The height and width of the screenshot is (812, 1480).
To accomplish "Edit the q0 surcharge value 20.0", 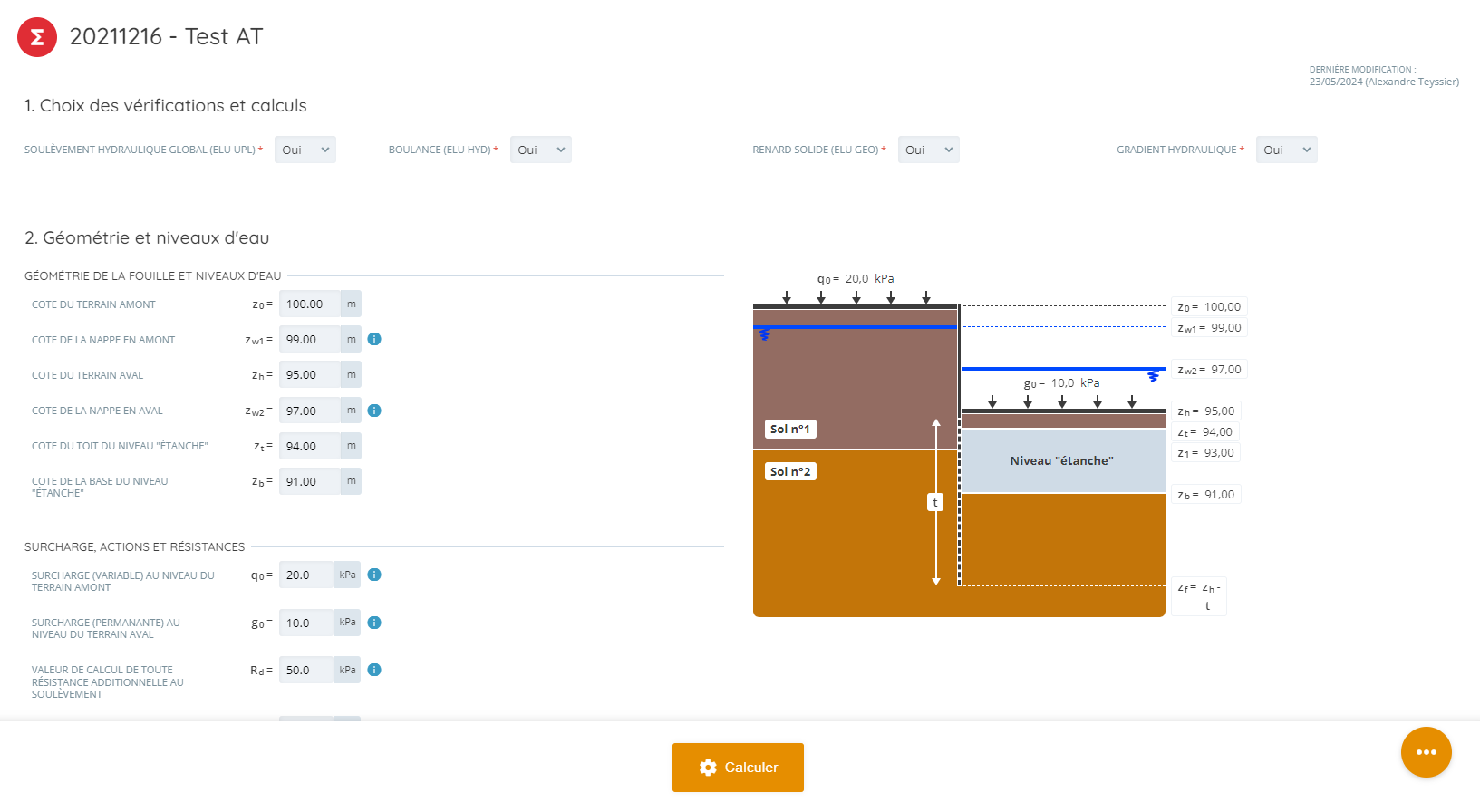I will pyautogui.click(x=306, y=575).
